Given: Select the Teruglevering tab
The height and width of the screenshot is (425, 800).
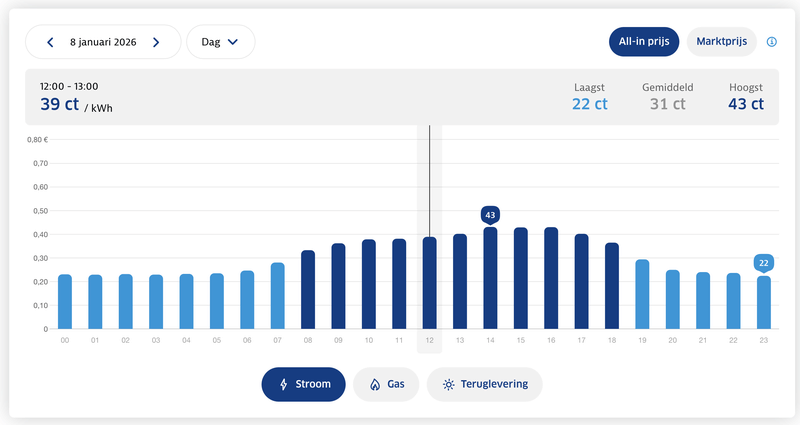Looking at the screenshot, I should pos(485,384).
